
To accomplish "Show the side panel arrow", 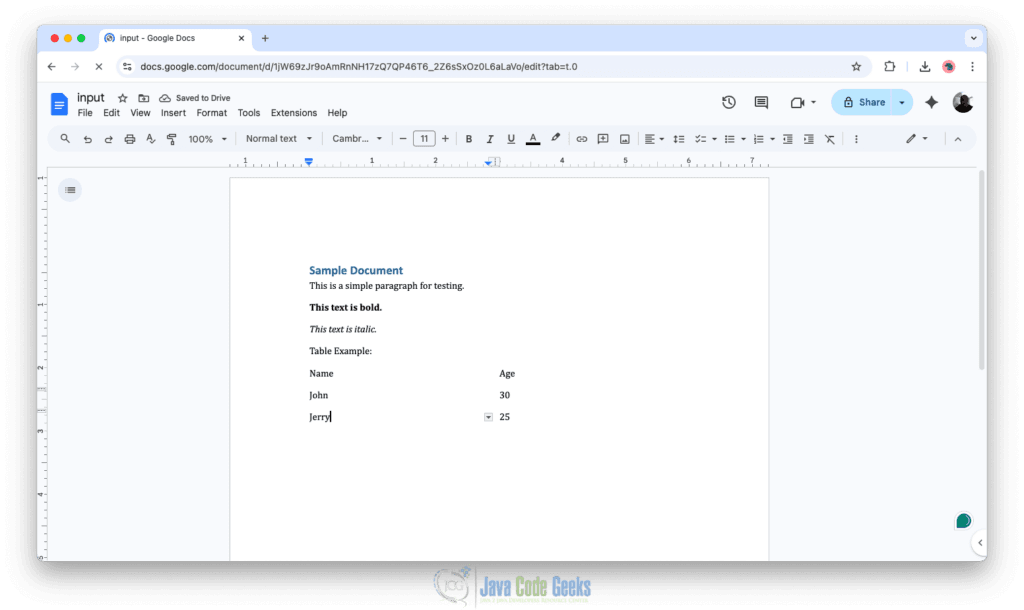I will coord(980,543).
